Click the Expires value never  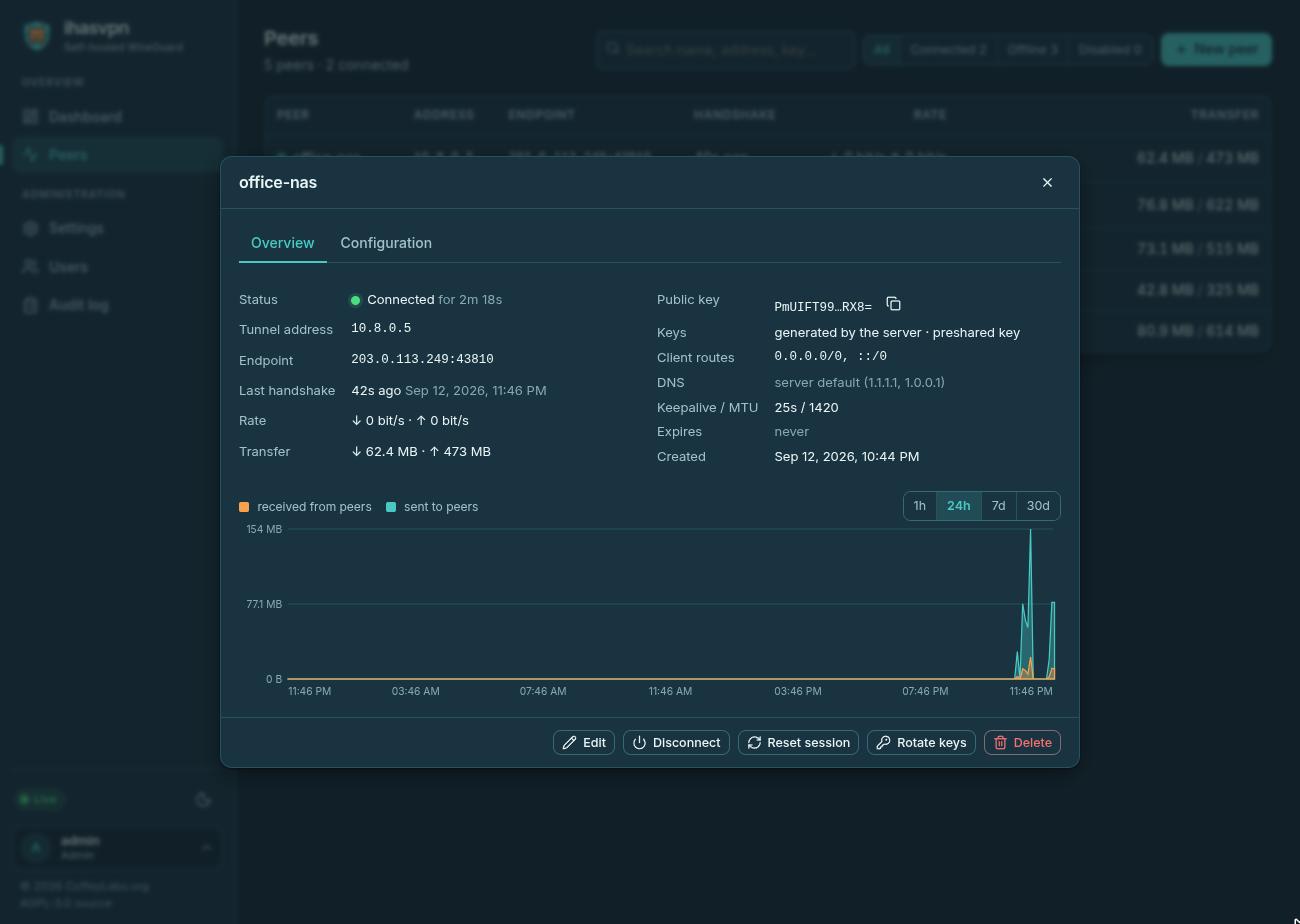point(791,431)
